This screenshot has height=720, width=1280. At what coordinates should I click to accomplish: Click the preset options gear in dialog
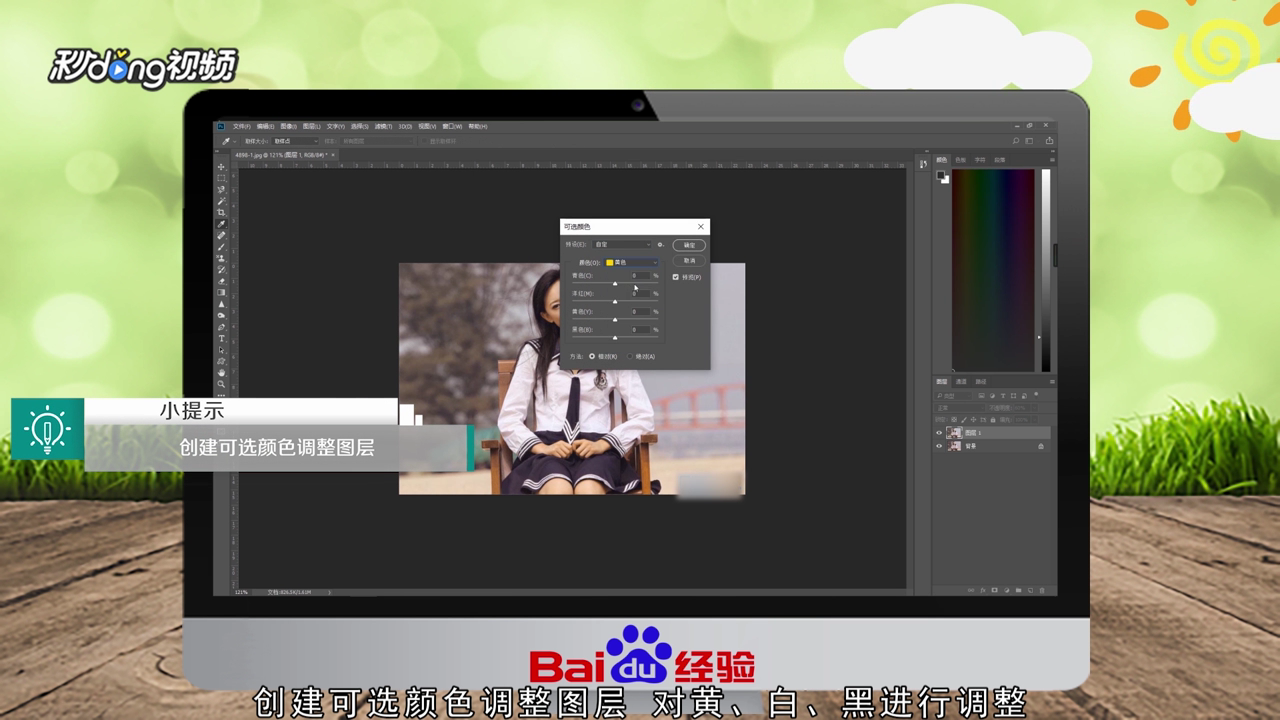660,245
